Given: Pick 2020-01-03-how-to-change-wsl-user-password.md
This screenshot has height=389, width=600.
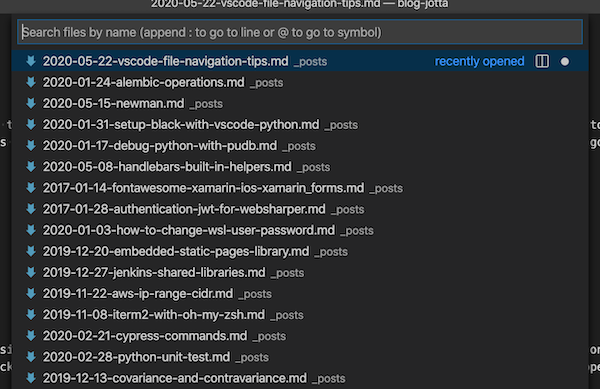Looking at the screenshot, I should [x=300, y=230].
